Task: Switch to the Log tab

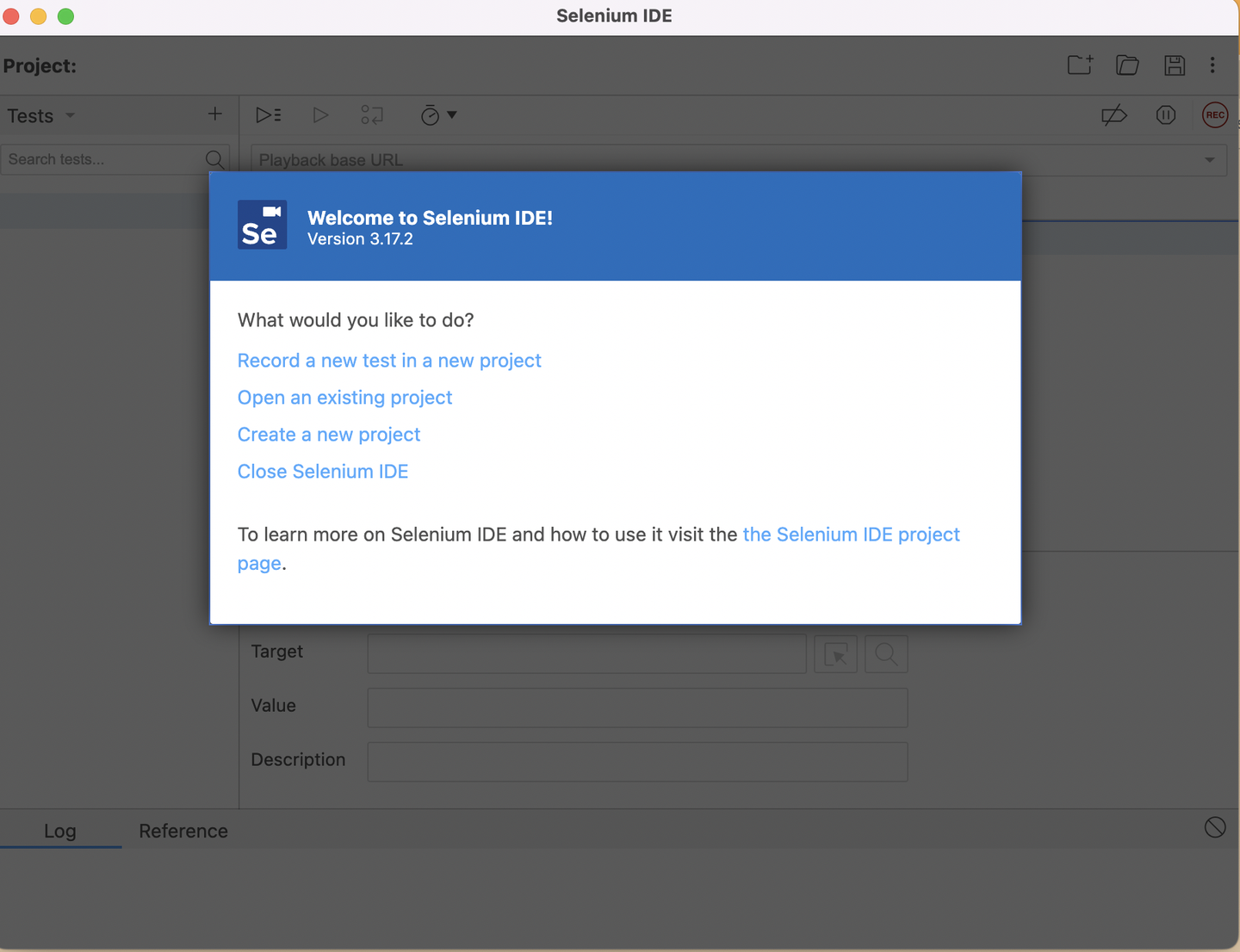Action: coord(60,831)
